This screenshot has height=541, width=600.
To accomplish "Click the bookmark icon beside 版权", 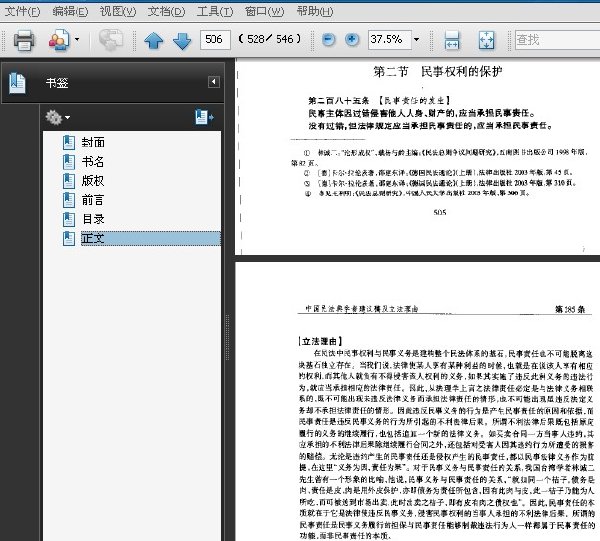I will pos(69,181).
